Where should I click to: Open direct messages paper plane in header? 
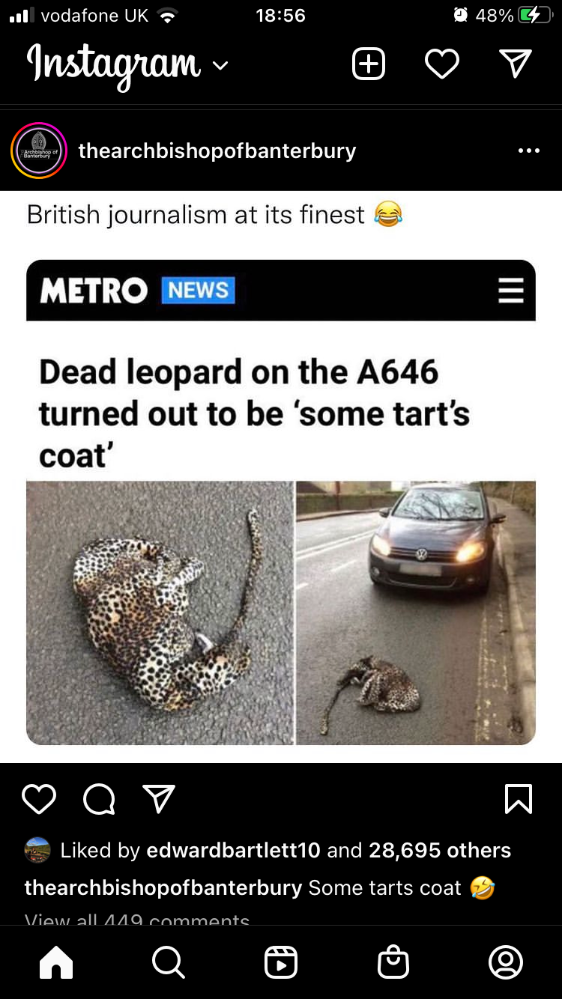pyautogui.click(x=515, y=64)
